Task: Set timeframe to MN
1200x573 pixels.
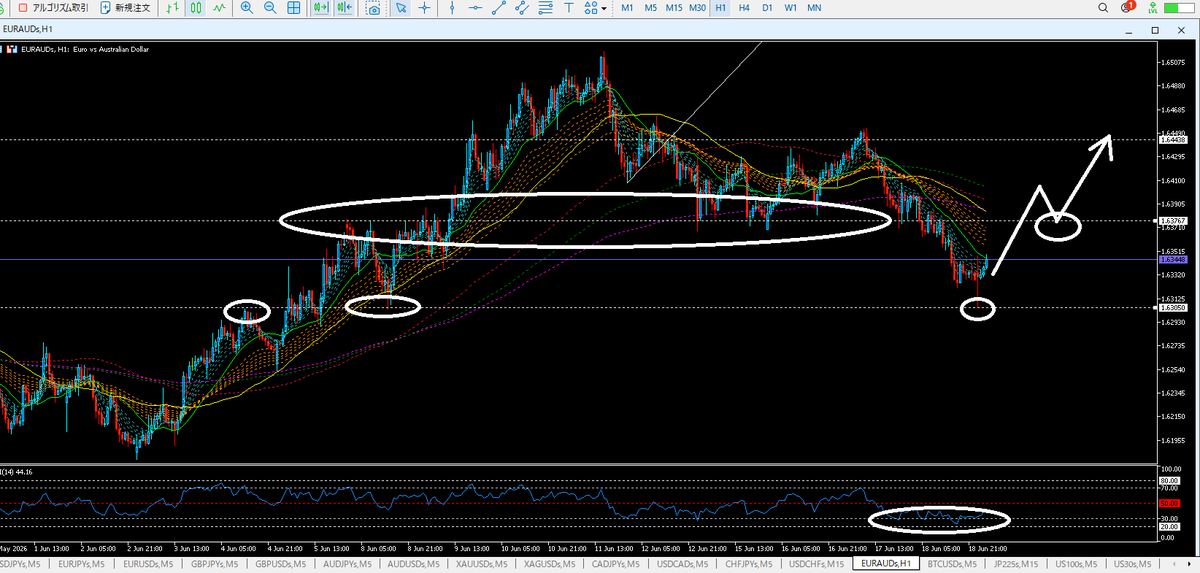Action: (814, 8)
